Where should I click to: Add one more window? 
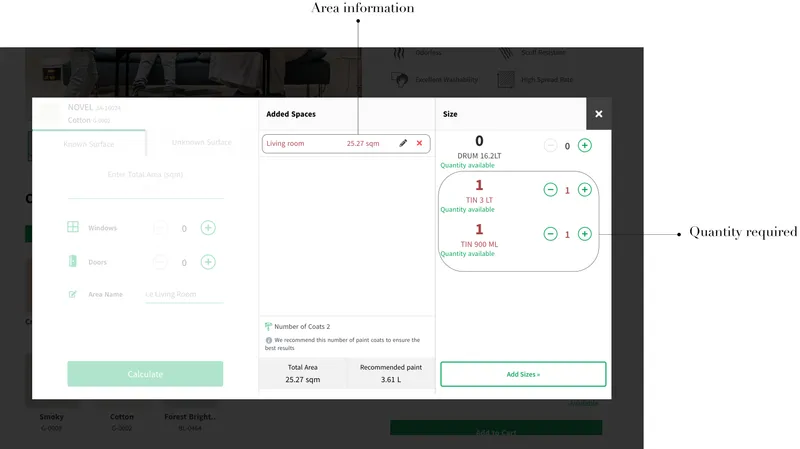coord(208,228)
